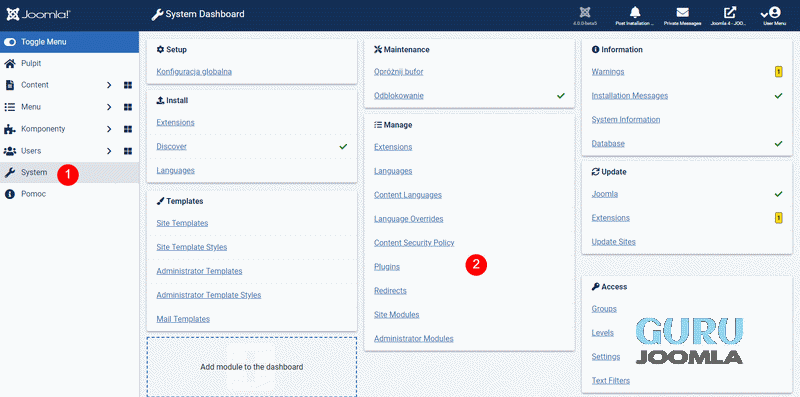Image resolution: width=800 pixels, height=397 pixels.
Task: Open the Joomla 4 site preview icon
Action: (x=730, y=12)
